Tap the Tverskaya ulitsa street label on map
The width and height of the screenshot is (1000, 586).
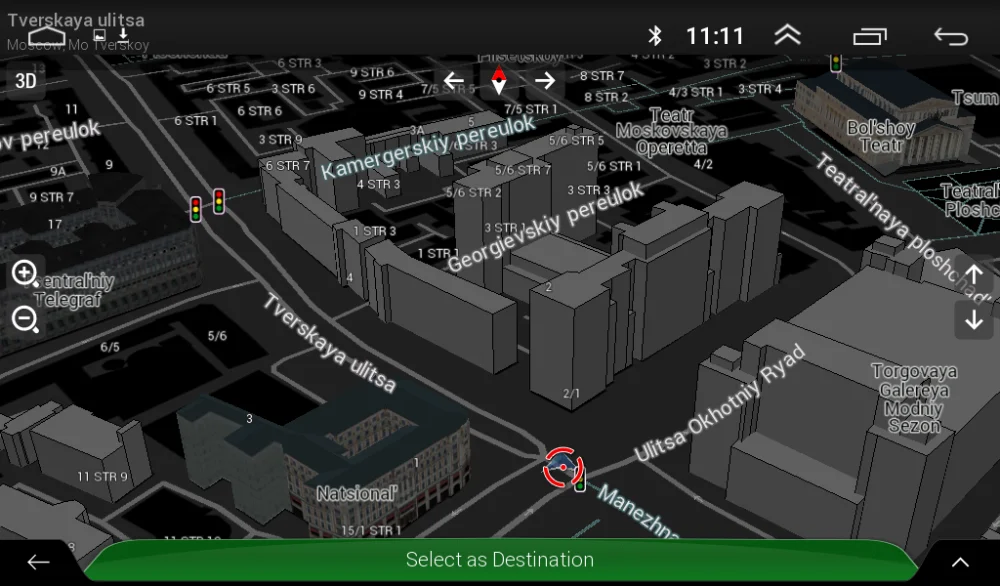coord(330,343)
